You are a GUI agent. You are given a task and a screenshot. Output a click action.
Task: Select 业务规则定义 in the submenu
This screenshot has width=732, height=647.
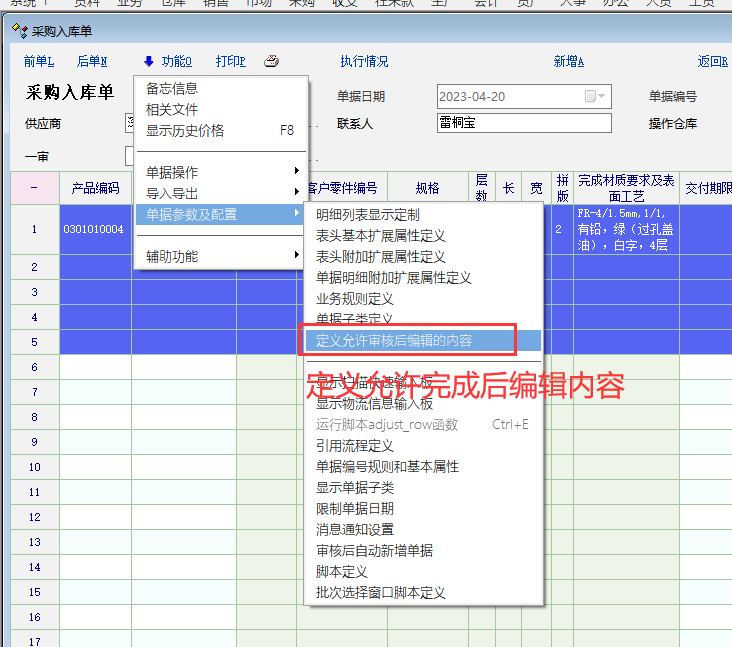click(354, 299)
